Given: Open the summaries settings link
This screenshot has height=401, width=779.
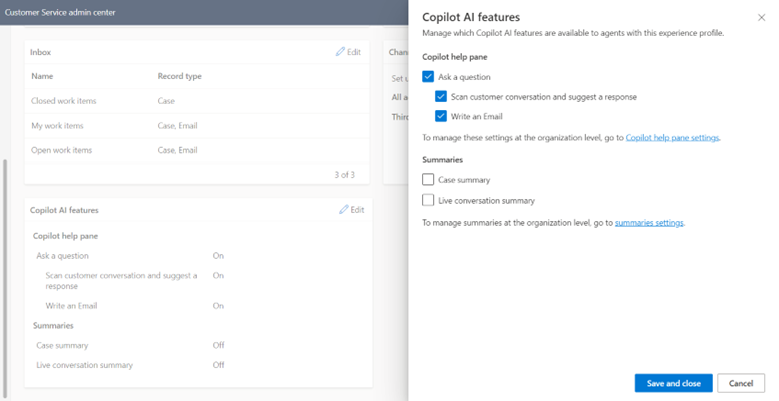Looking at the screenshot, I should coord(649,222).
